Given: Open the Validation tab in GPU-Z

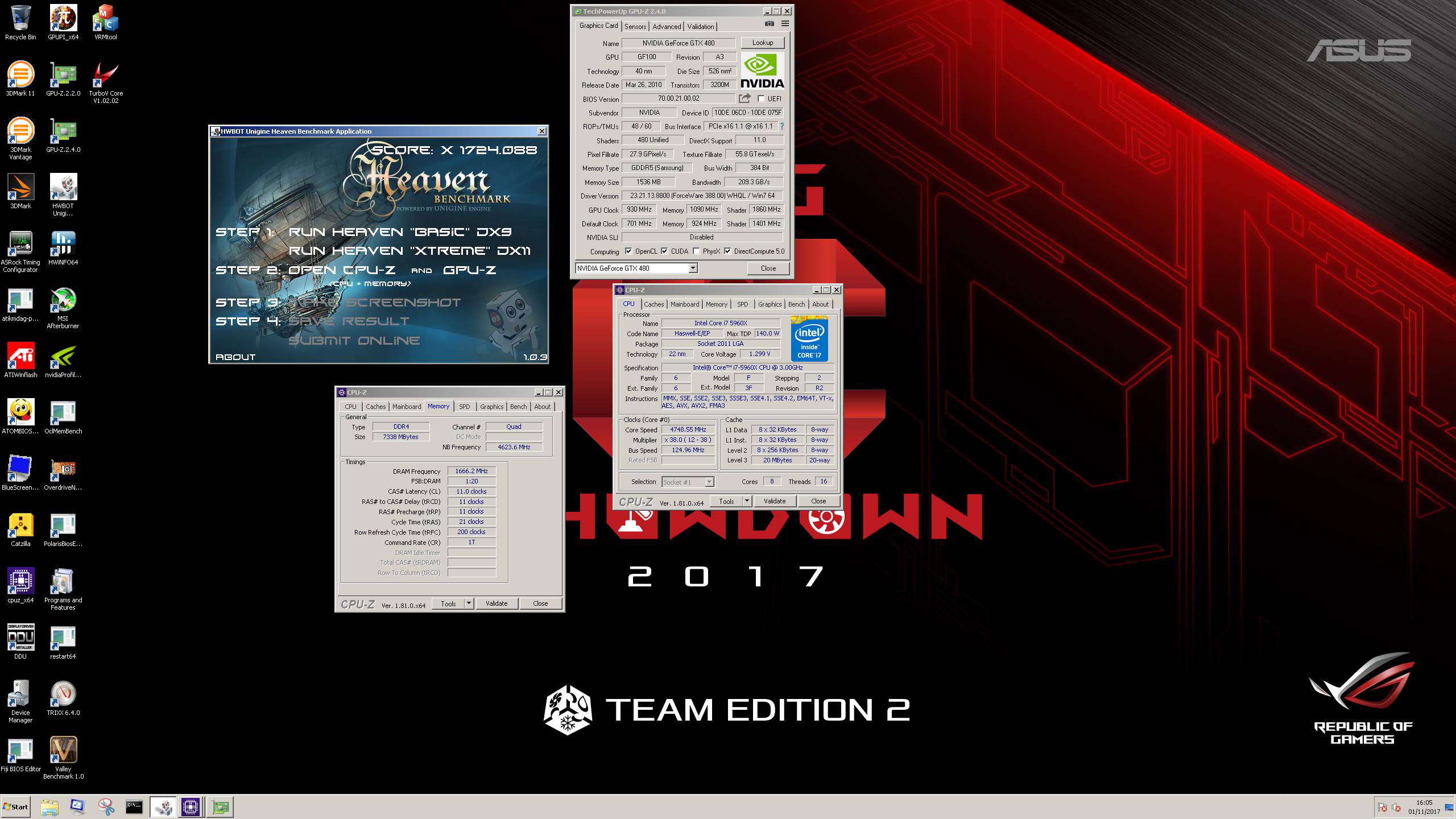Looking at the screenshot, I should click(x=700, y=27).
